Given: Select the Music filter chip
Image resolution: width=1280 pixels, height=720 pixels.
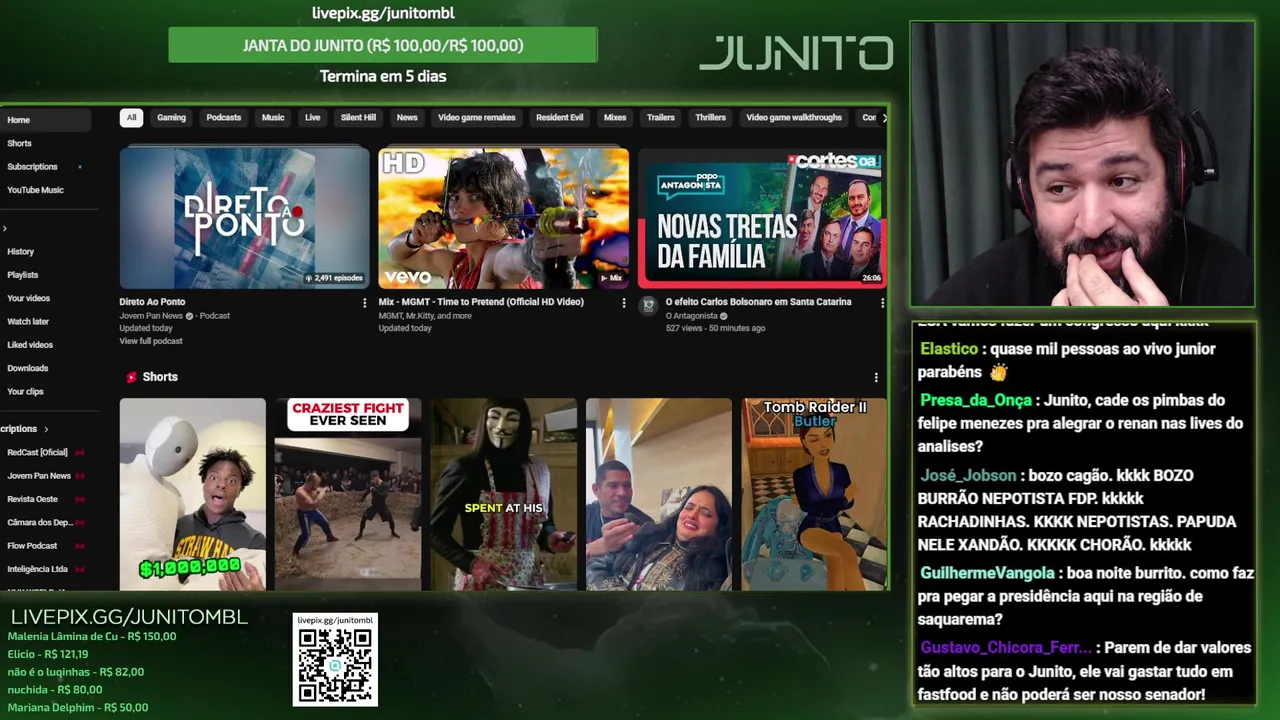Looking at the screenshot, I should 273,118.
